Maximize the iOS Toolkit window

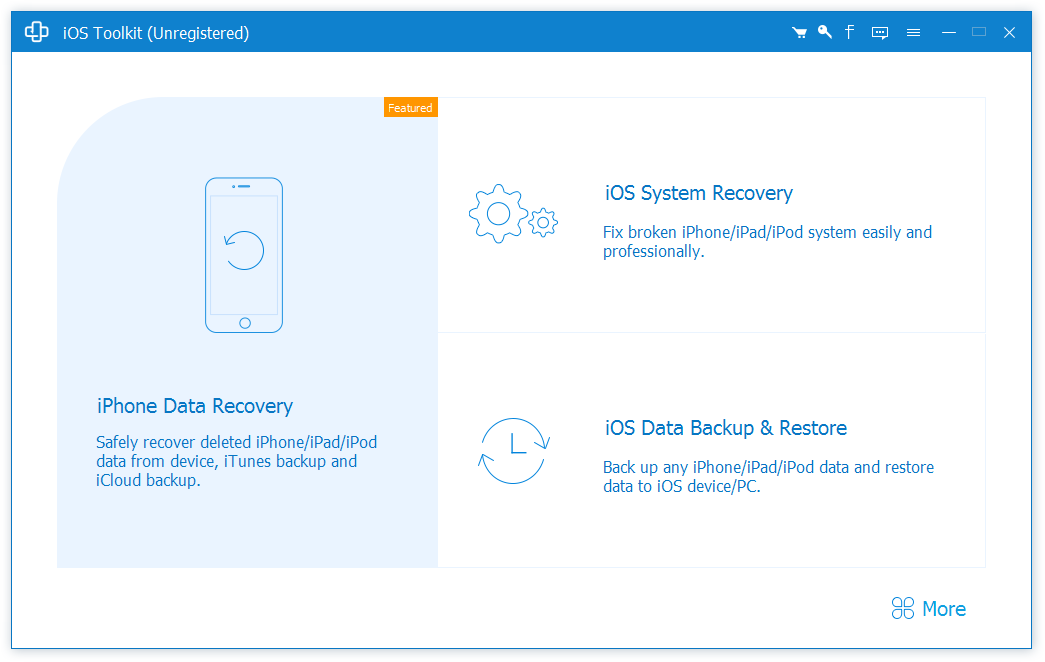tap(979, 31)
